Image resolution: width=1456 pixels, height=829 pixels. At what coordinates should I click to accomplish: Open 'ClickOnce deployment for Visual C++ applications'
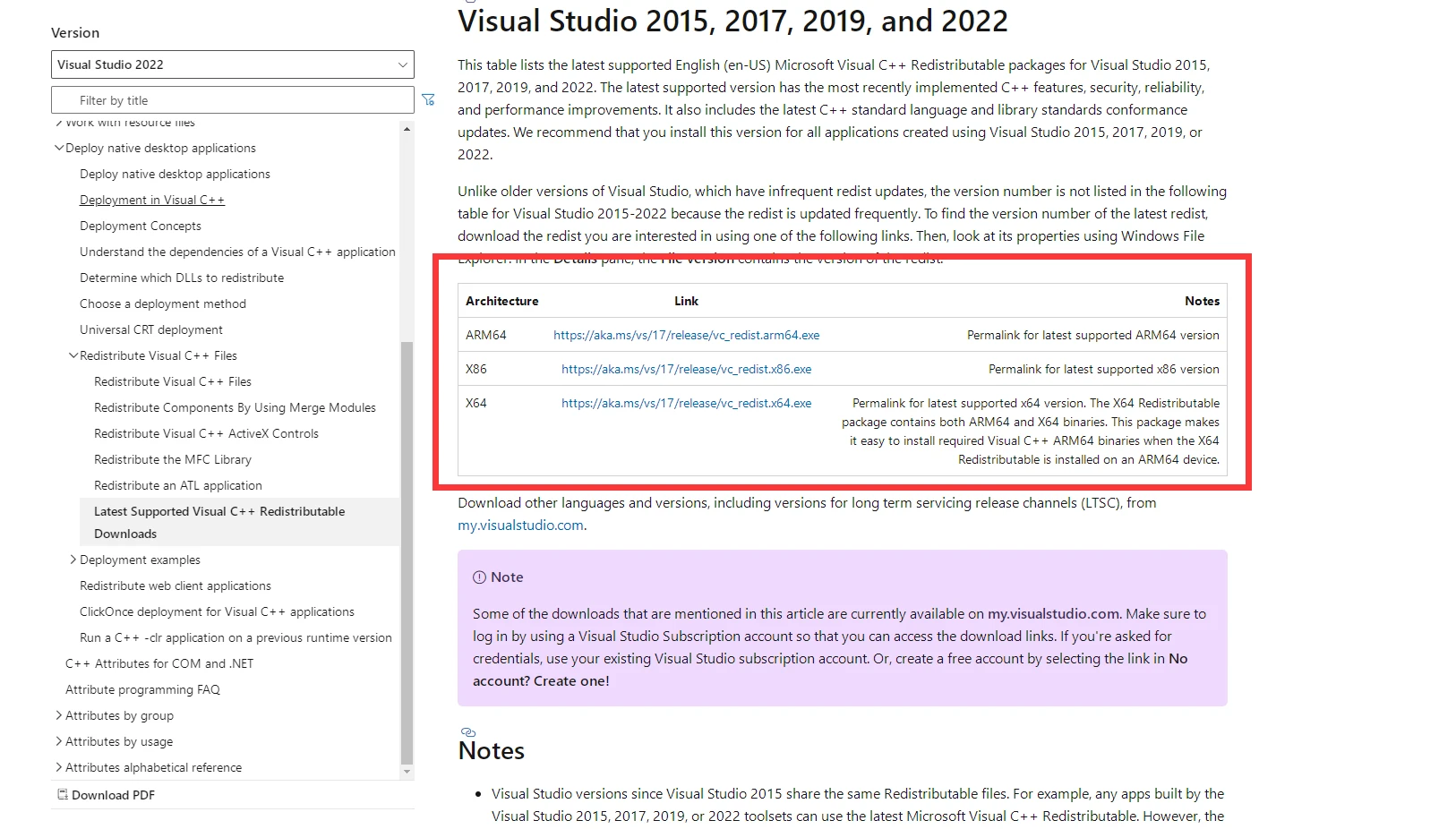click(x=217, y=611)
